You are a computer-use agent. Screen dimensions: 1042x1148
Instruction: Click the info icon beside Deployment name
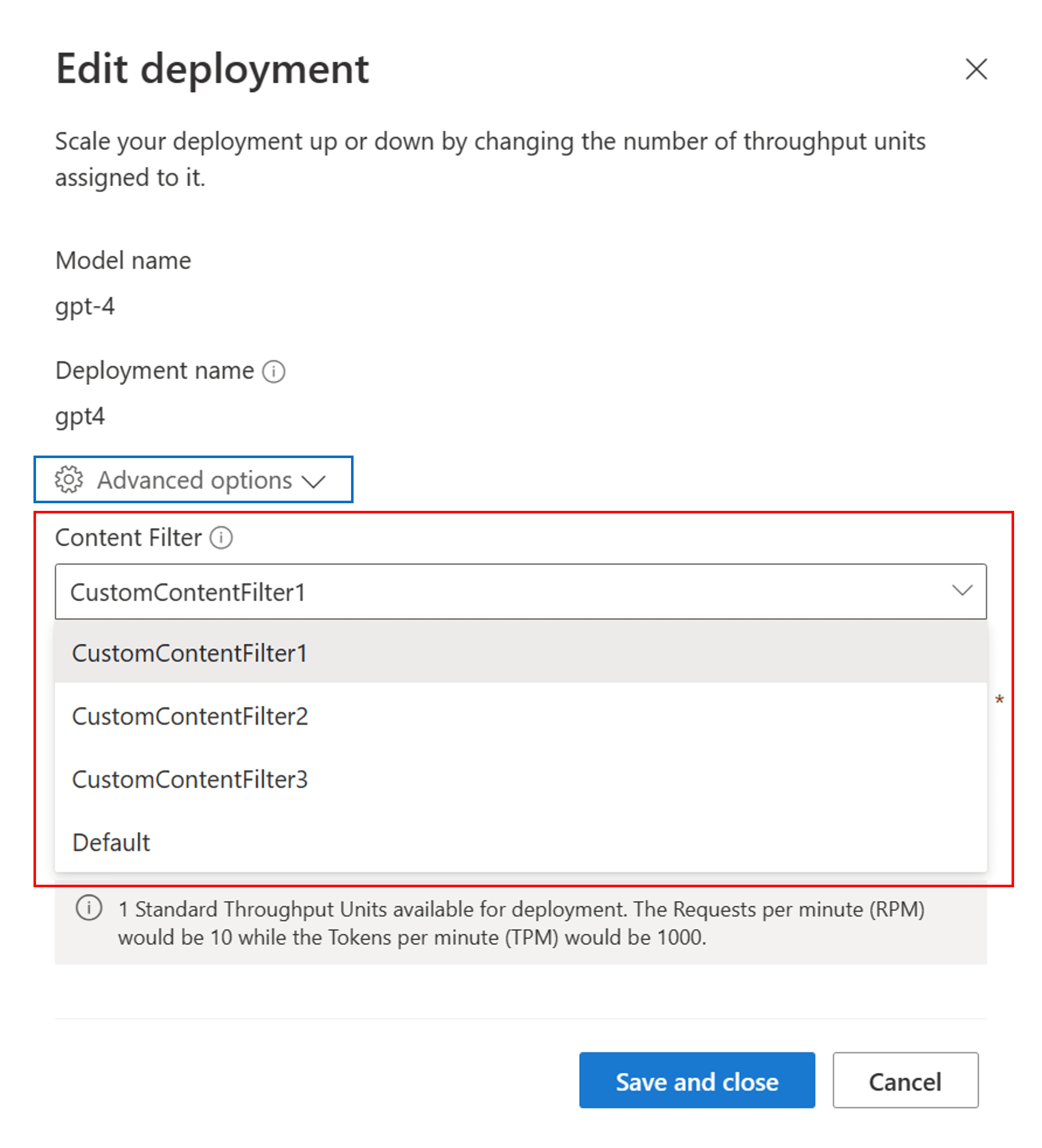tap(273, 372)
